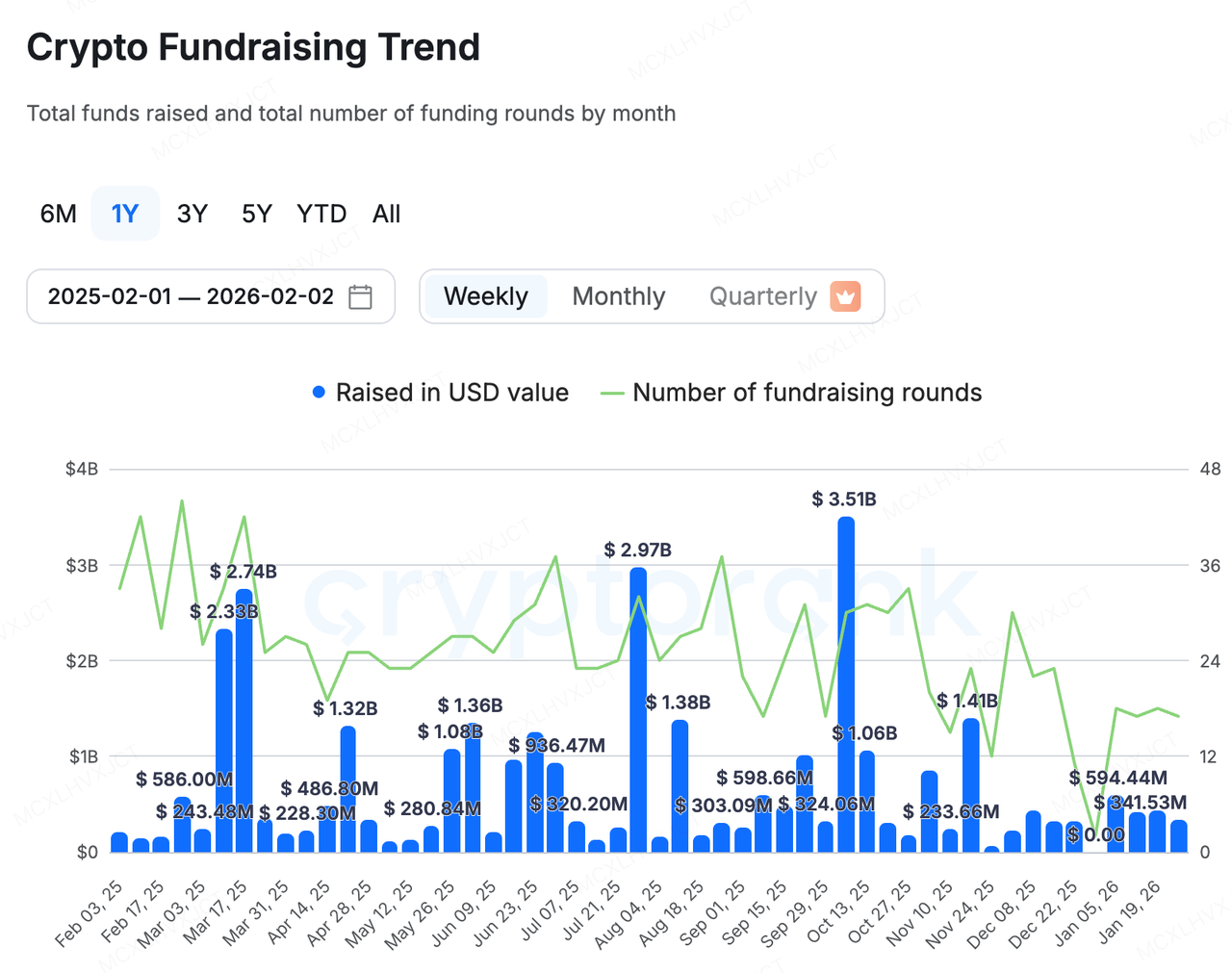Viewport: 1232px width, 973px height.
Task: Select the YTD range
Action: click(321, 214)
